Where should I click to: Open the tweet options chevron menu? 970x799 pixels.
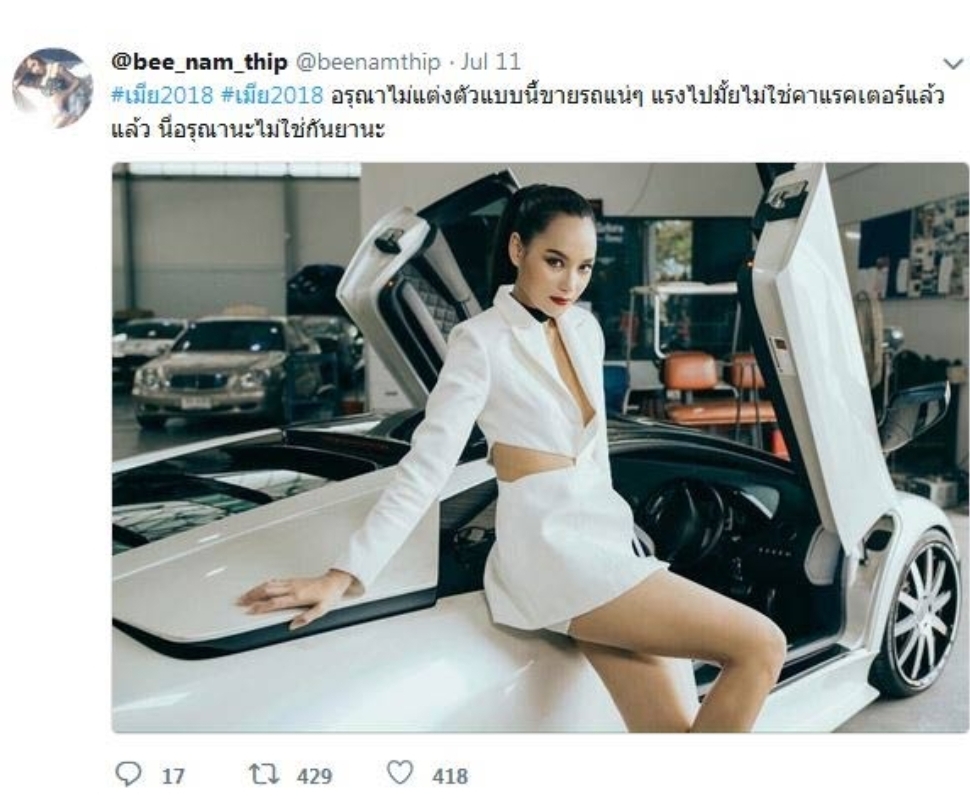tap(953, 63)
